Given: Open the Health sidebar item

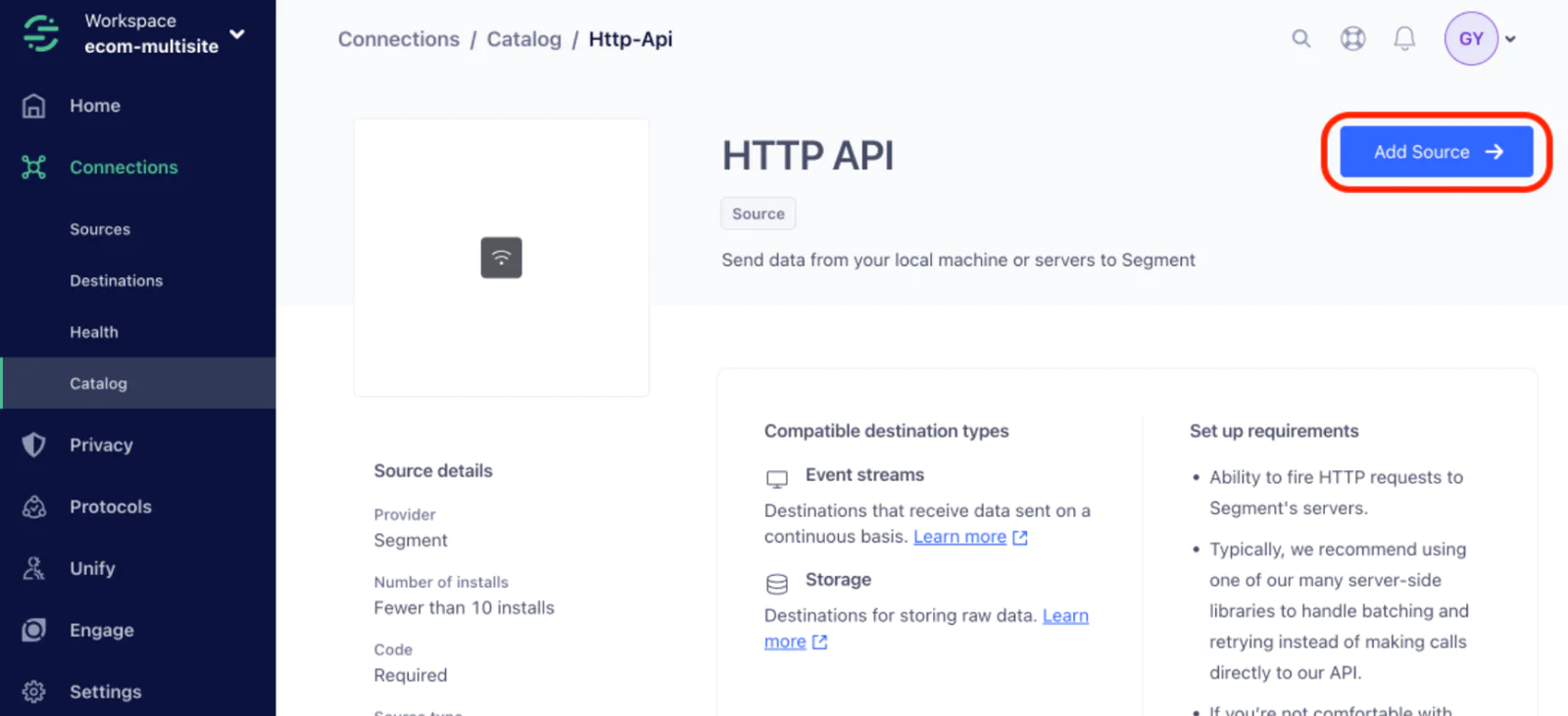Looking at the screenshot, I should click(x=94, y=332).
